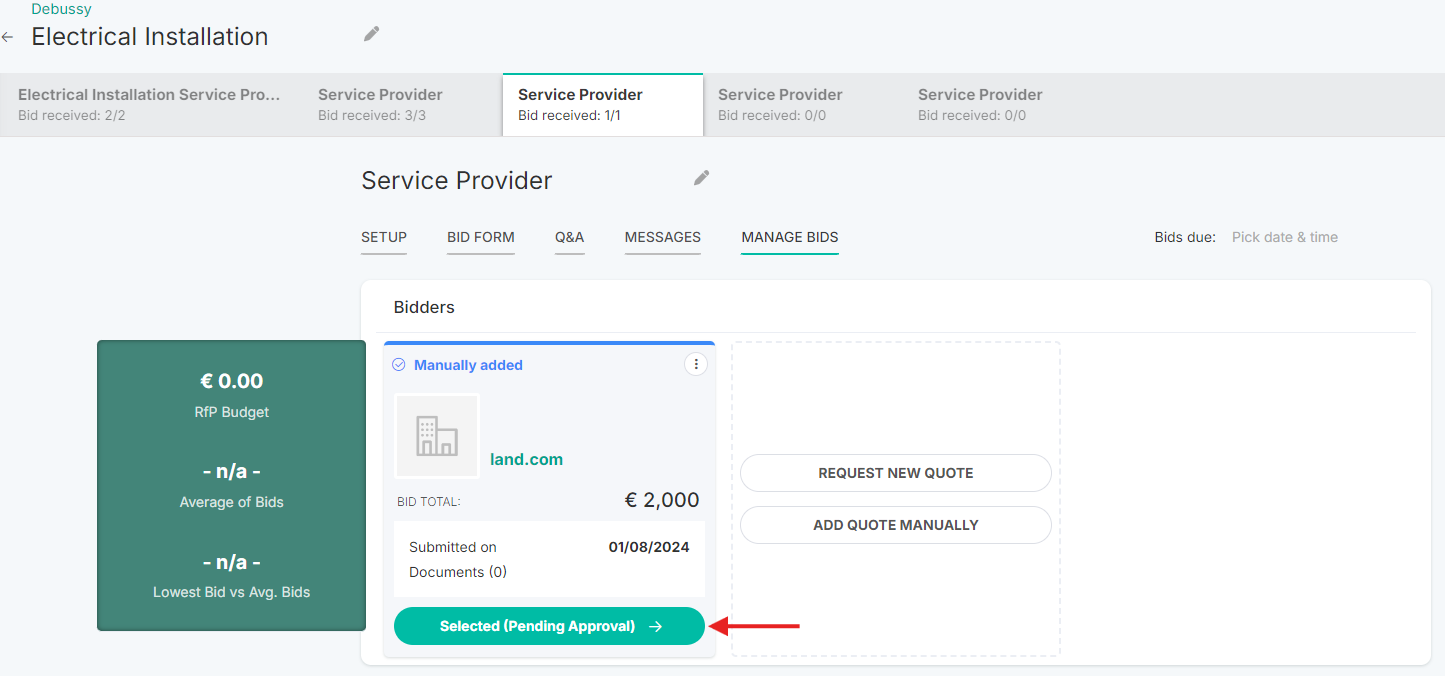Select Service Provider tab with 1/1 bids
This screenshot has height=676, width=1445.
602,104
